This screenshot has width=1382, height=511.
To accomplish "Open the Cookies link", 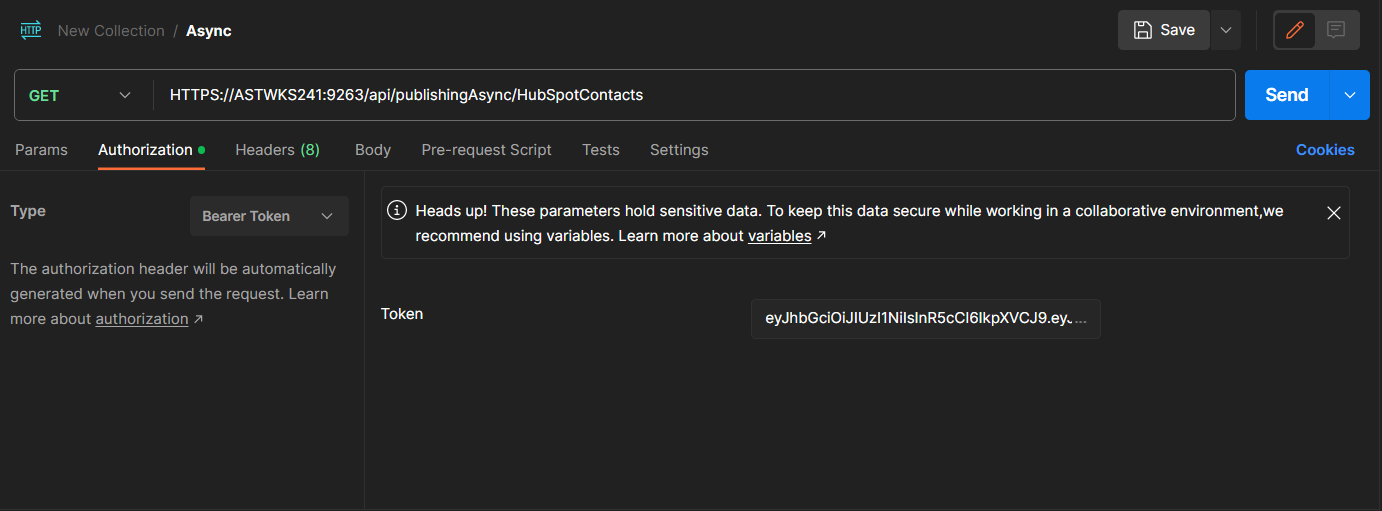I will 1325,150.
